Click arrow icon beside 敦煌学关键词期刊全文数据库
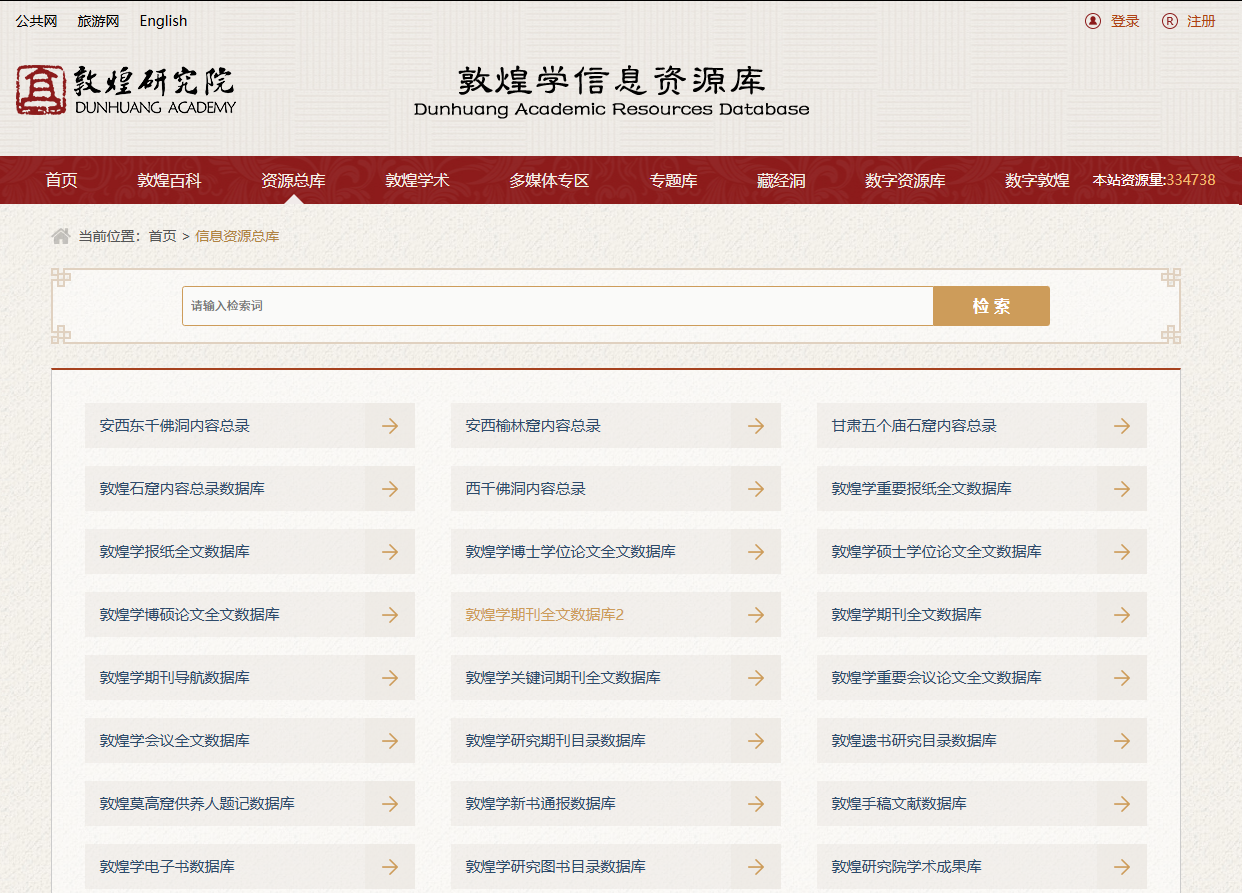 tap(756, 678)
